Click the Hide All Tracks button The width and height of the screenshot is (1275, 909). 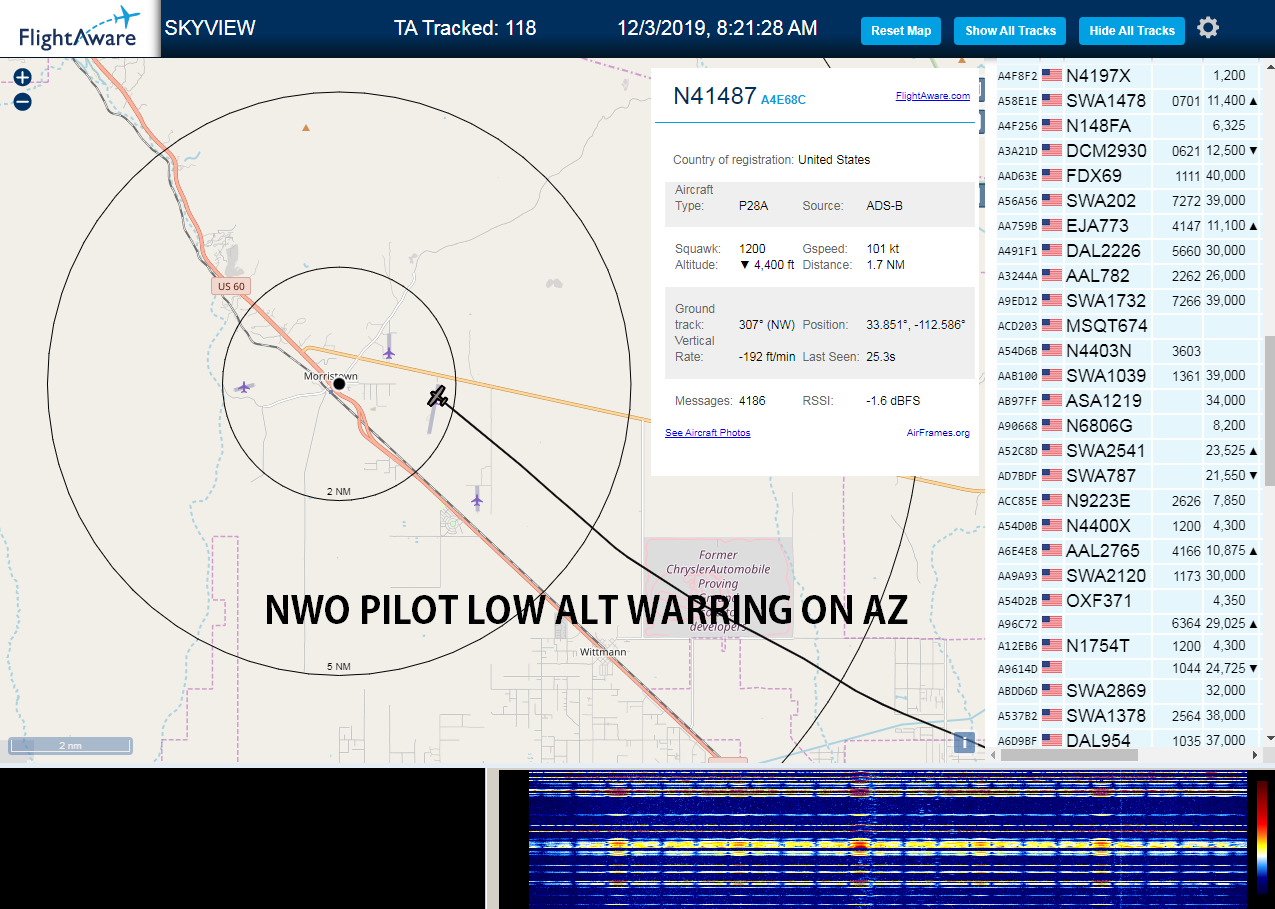pos(1132,31)
